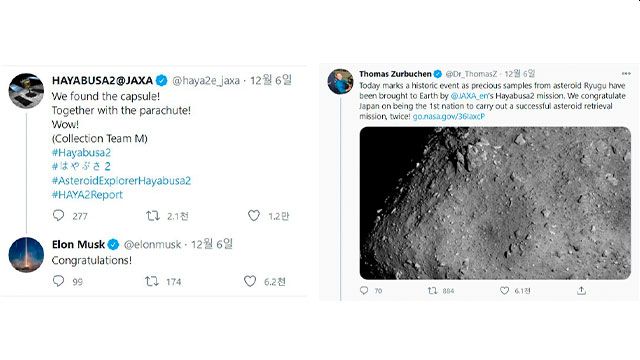Image resolution: width=640 pixels, height=360 pixels.
Task: Open the #HAYA2Report hashtag
Action: click(x=87, y=195)
